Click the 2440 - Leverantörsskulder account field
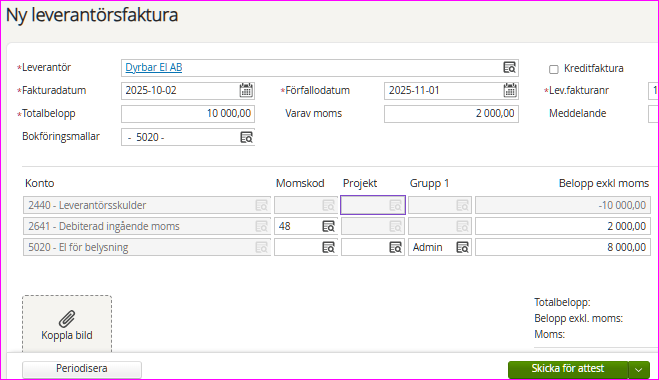This screenshot has height=380, width=659. click(147, 205)
